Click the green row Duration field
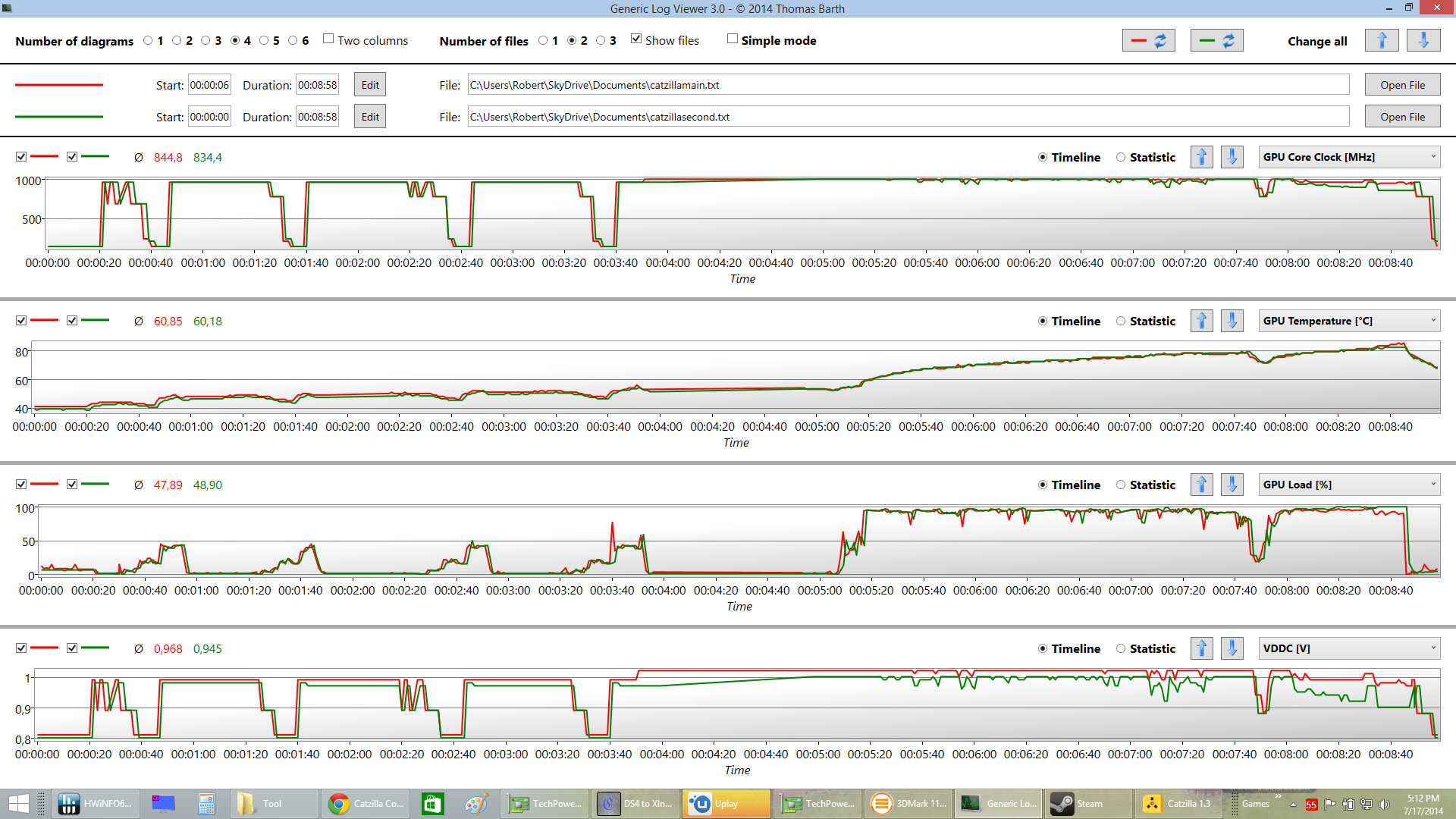 pyautogui.click(x=317, y=117)
